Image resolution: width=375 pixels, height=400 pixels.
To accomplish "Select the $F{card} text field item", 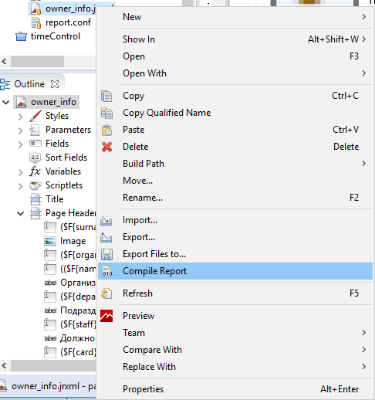I will (x=78, y=352).
